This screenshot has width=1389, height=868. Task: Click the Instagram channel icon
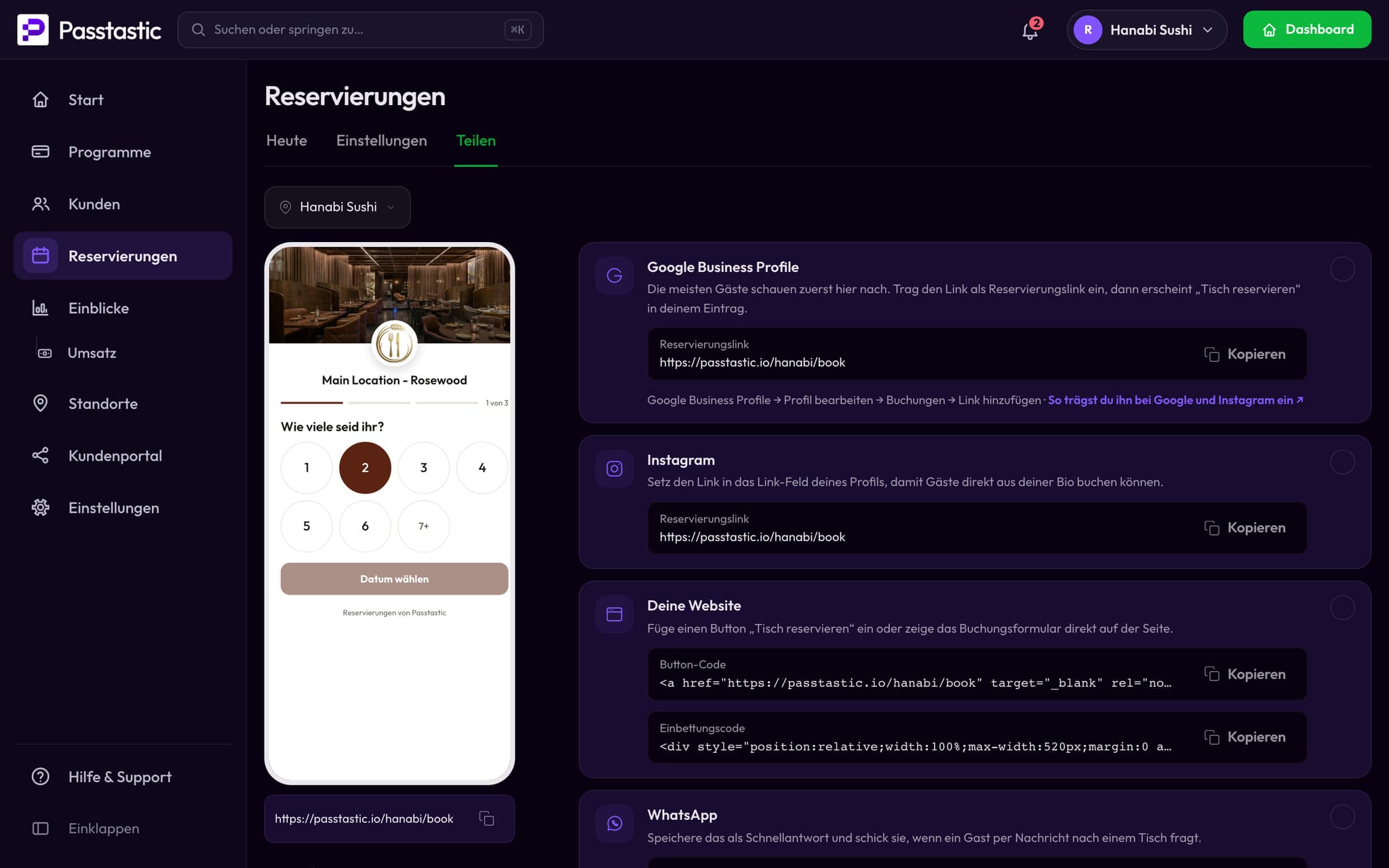pos(614,469)
